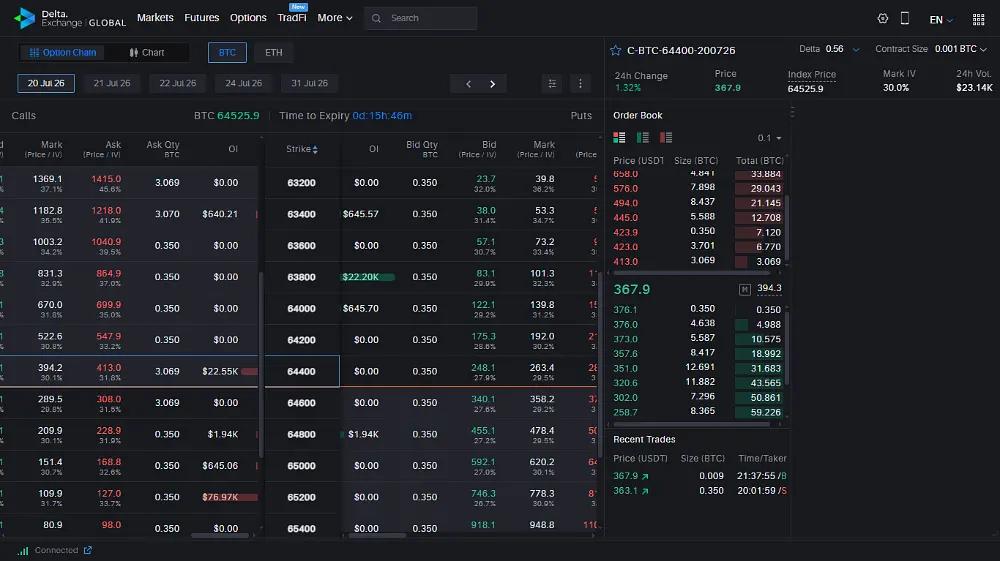Screen dimensions: 1000x561
Task: Show the asks-only order book view icon
Action: (x=666, y=138)
